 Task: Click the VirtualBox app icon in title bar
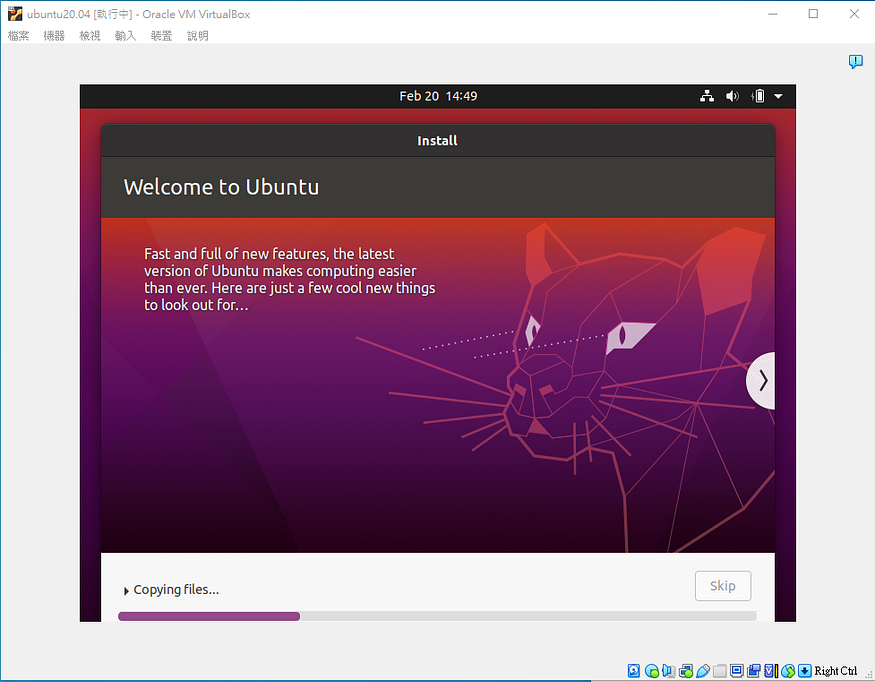point(15,14)
